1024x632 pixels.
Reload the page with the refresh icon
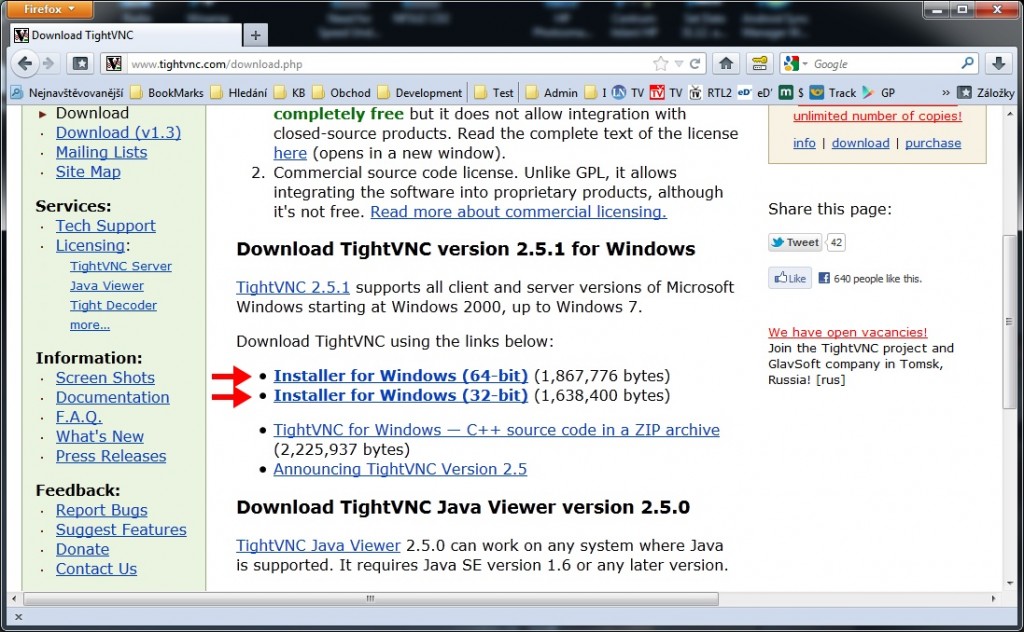pos(695,63)
